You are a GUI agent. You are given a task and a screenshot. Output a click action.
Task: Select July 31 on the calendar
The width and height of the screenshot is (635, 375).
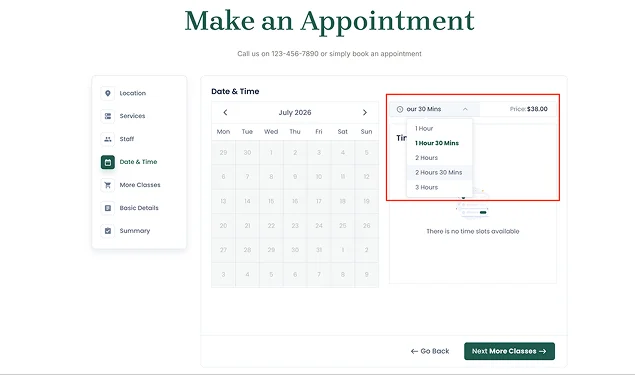319,250
